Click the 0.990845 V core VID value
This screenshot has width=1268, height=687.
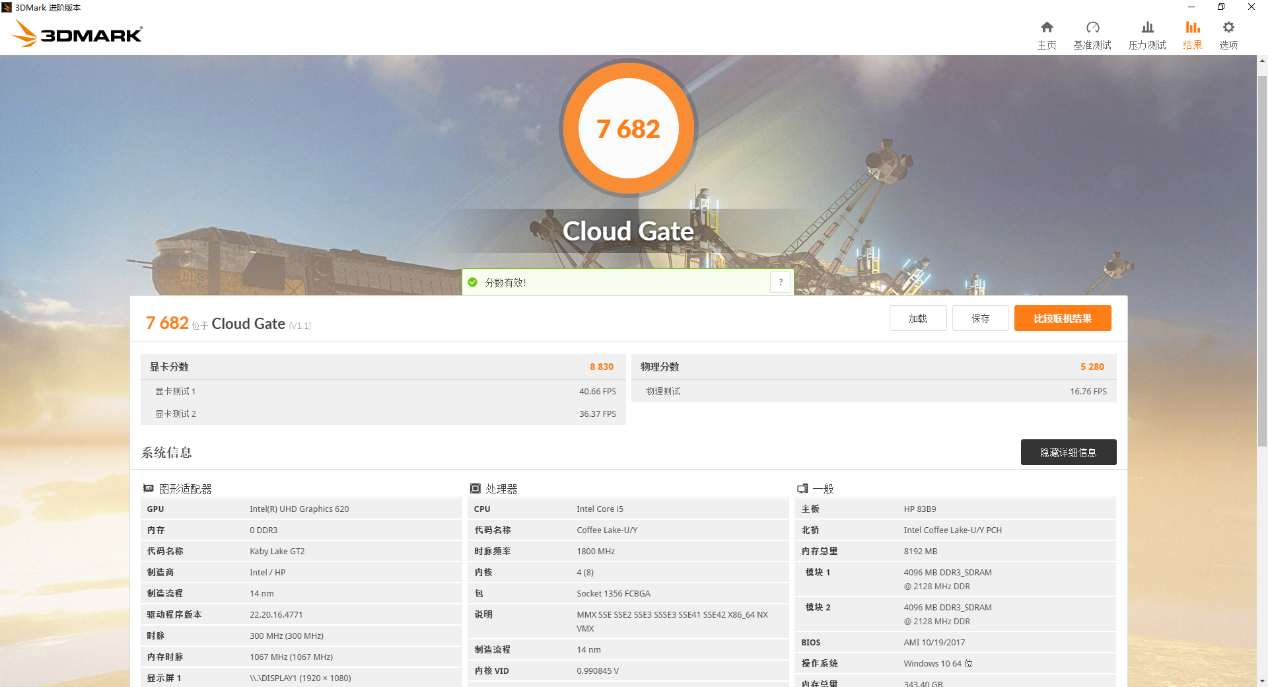coord(598,670)
